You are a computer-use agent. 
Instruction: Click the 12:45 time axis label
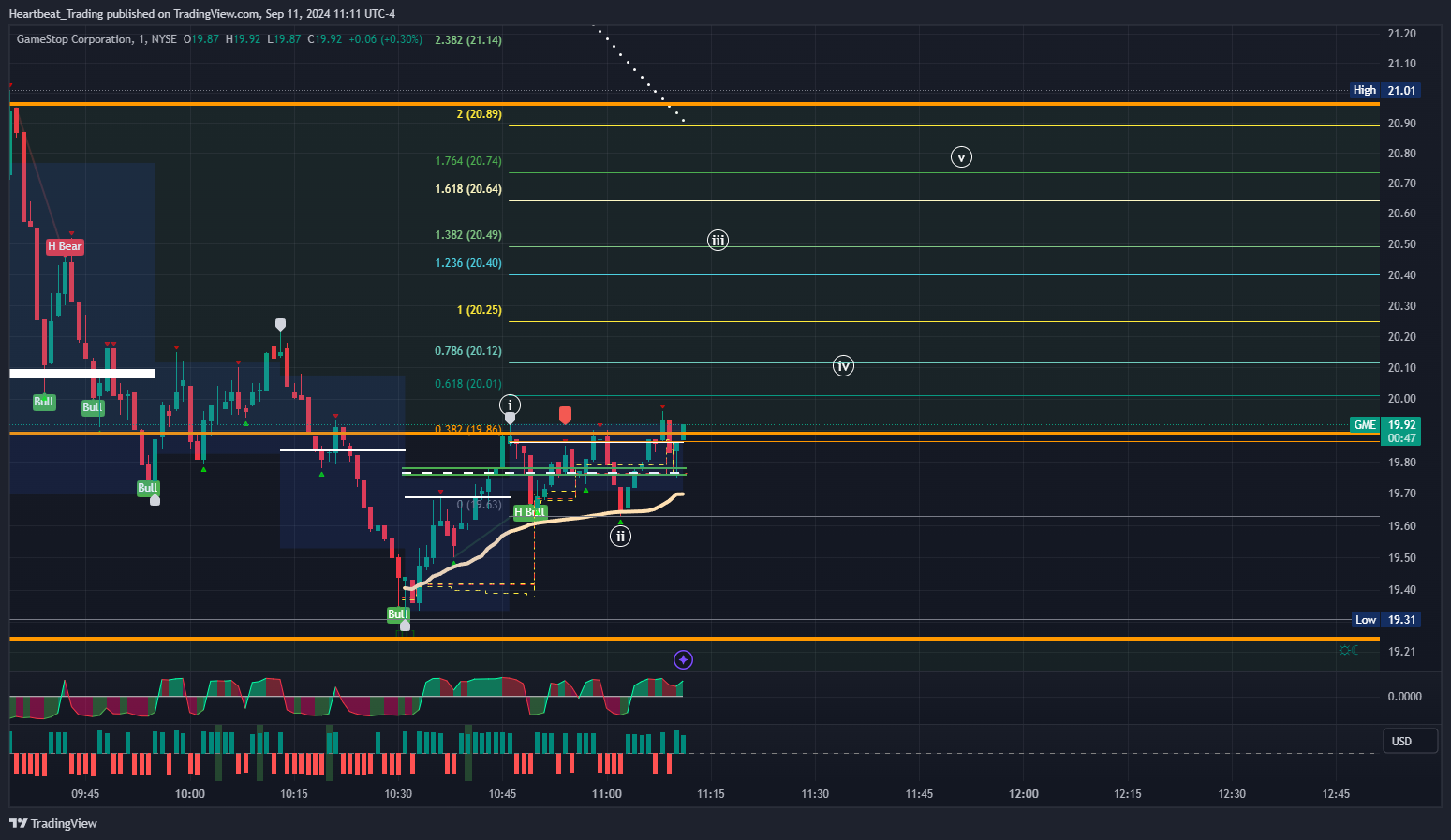coord(1336,794)
